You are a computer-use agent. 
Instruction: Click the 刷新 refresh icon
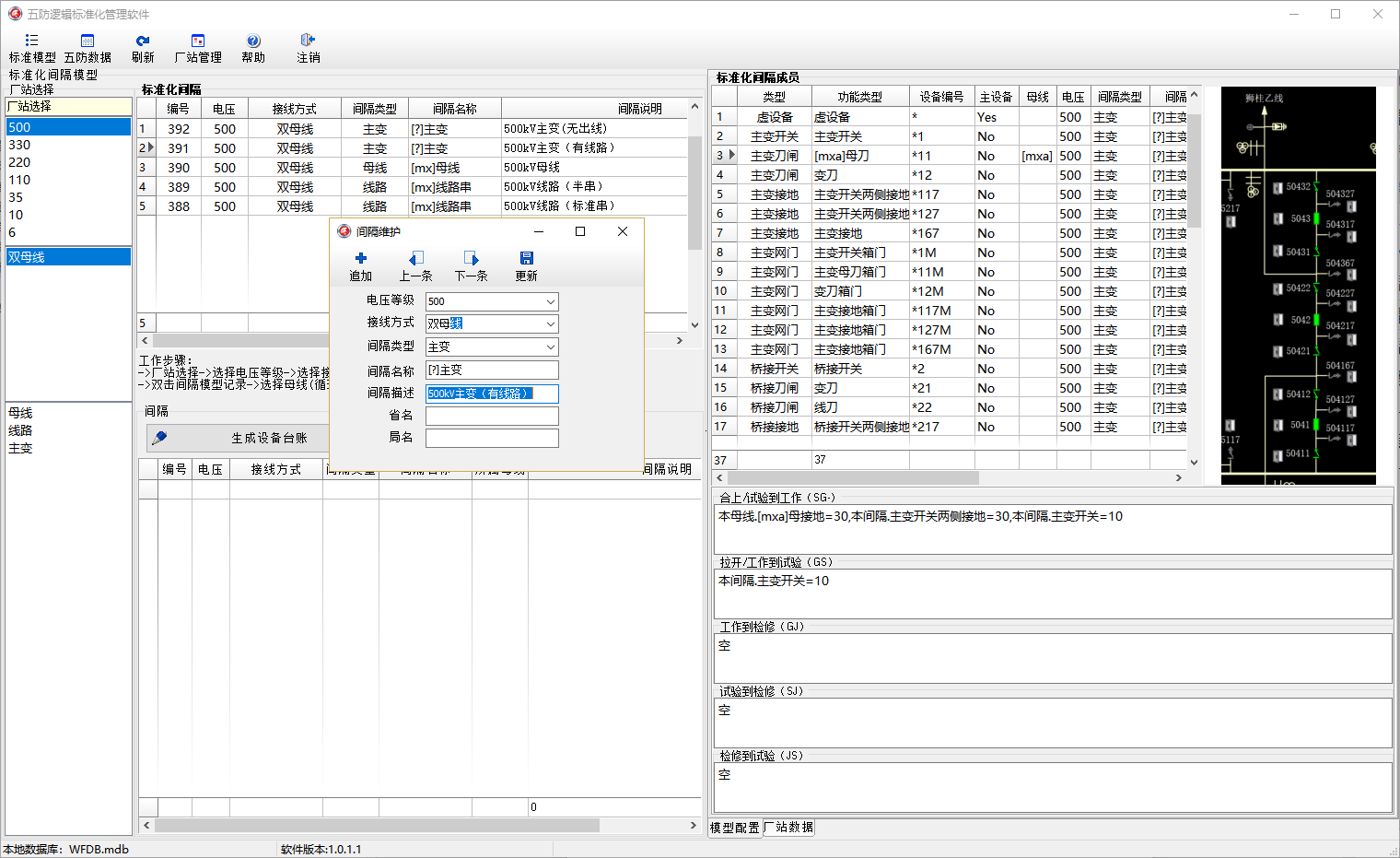click(143, 48)
